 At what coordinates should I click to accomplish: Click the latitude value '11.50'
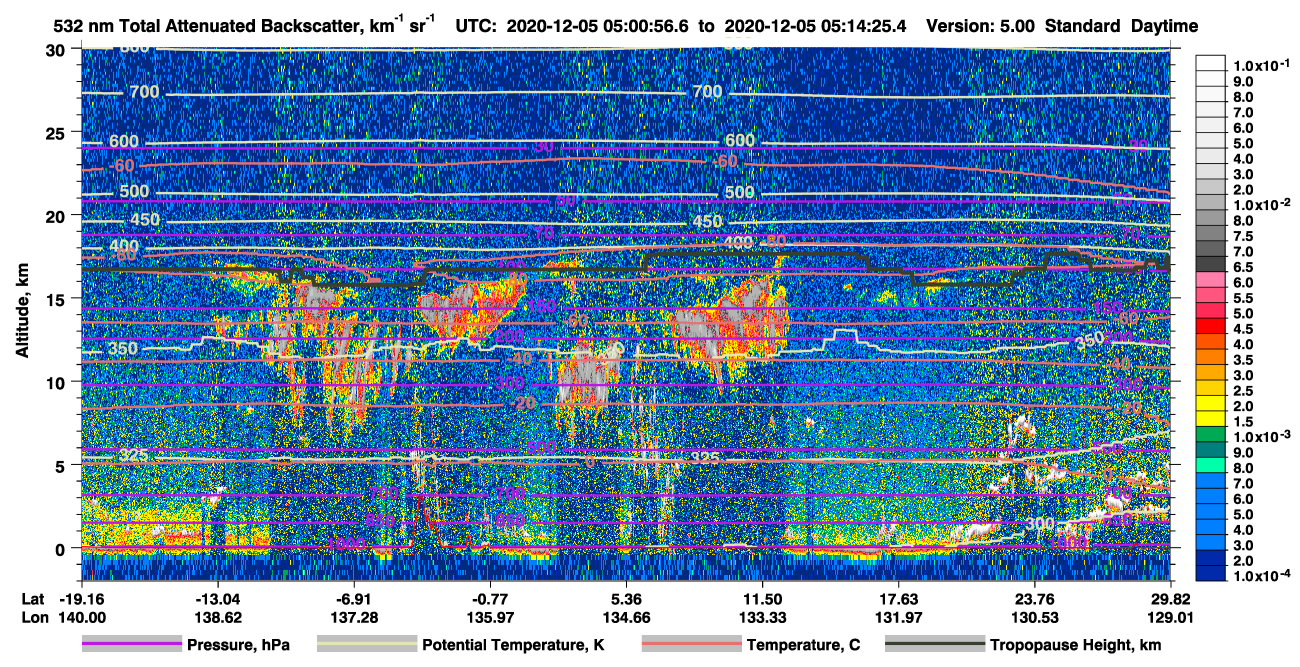763,598
